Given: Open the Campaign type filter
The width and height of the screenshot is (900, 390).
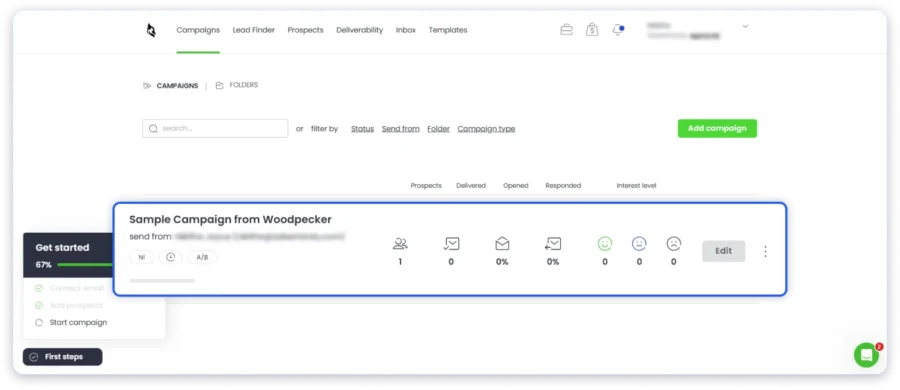Looking at the screenshot, I should click(x=486, y=129).
